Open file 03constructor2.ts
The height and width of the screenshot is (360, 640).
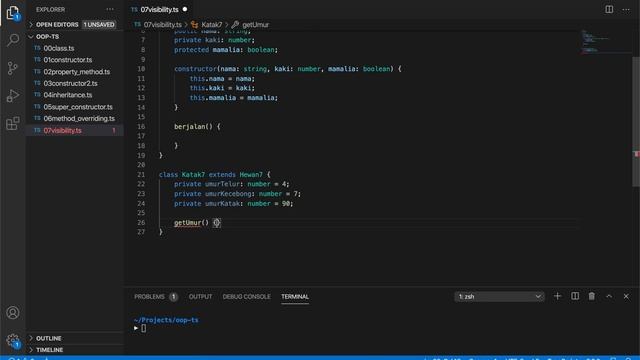point(70,83)
